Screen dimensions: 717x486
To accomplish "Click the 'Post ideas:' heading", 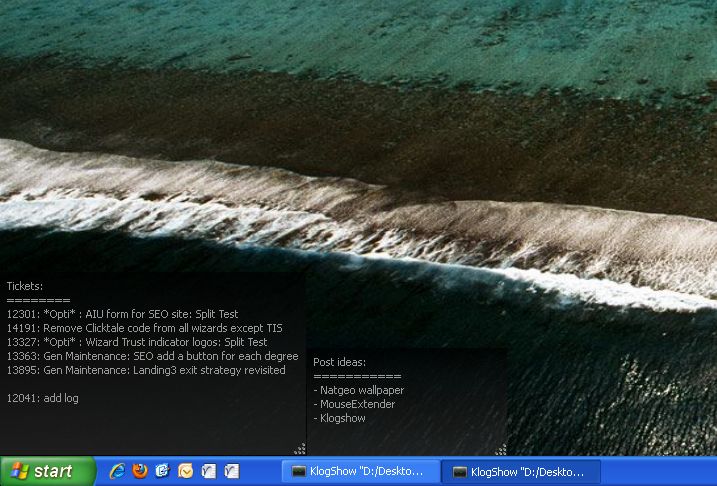I will 339,362.
